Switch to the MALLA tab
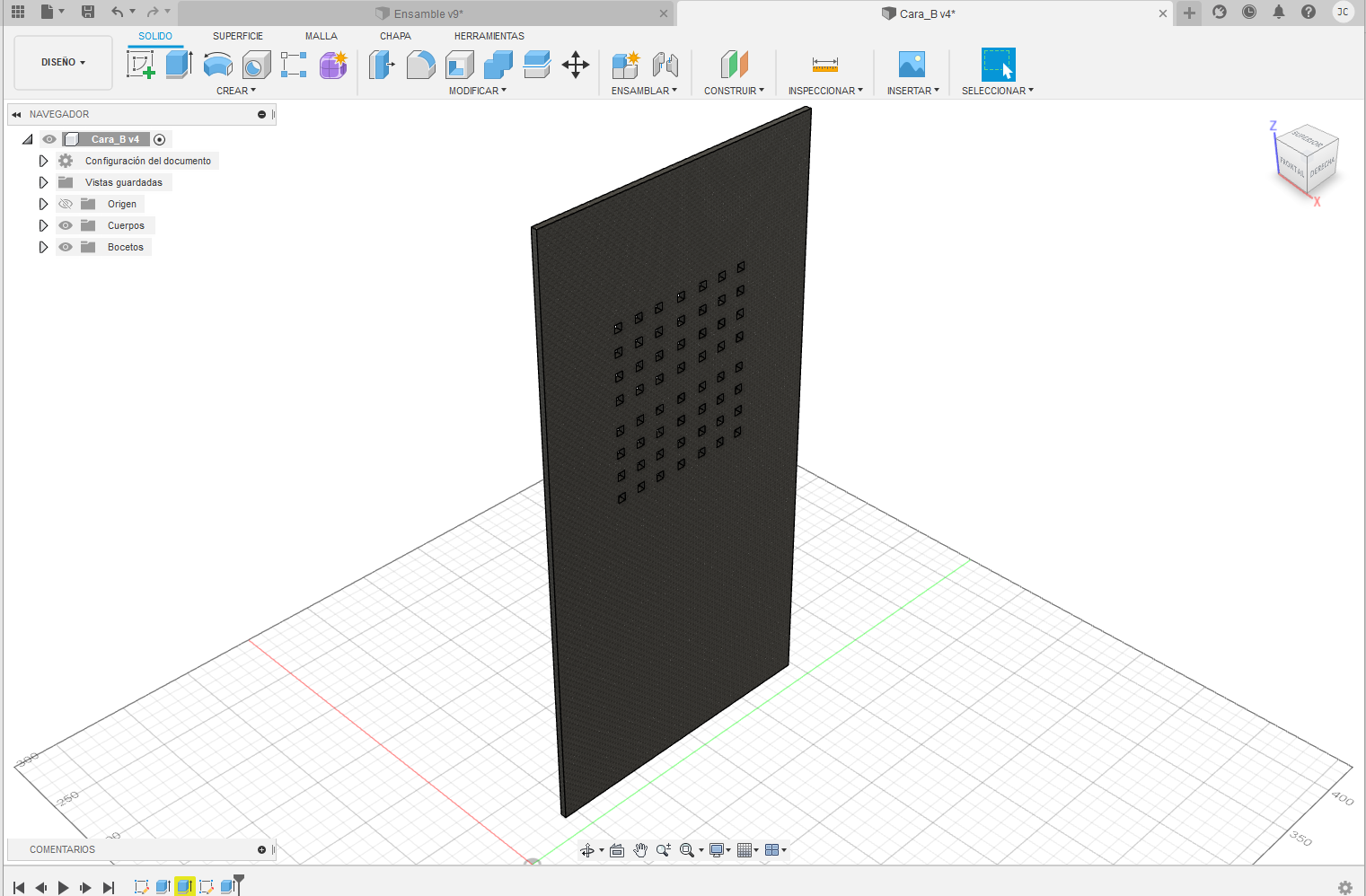The height and width of the screenshot is (896, 1366). click(322, 36)
